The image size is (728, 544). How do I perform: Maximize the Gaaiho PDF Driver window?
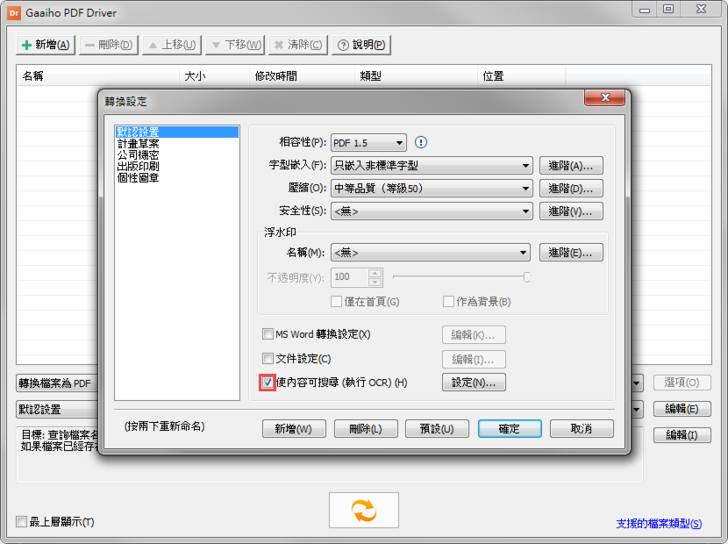click(x=669, y=10)
